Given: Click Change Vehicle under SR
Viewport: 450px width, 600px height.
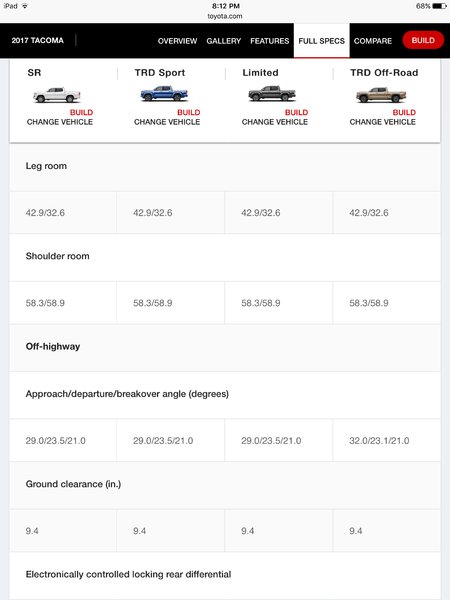Looking at the screenshot, I should click(x=60, y=122).
